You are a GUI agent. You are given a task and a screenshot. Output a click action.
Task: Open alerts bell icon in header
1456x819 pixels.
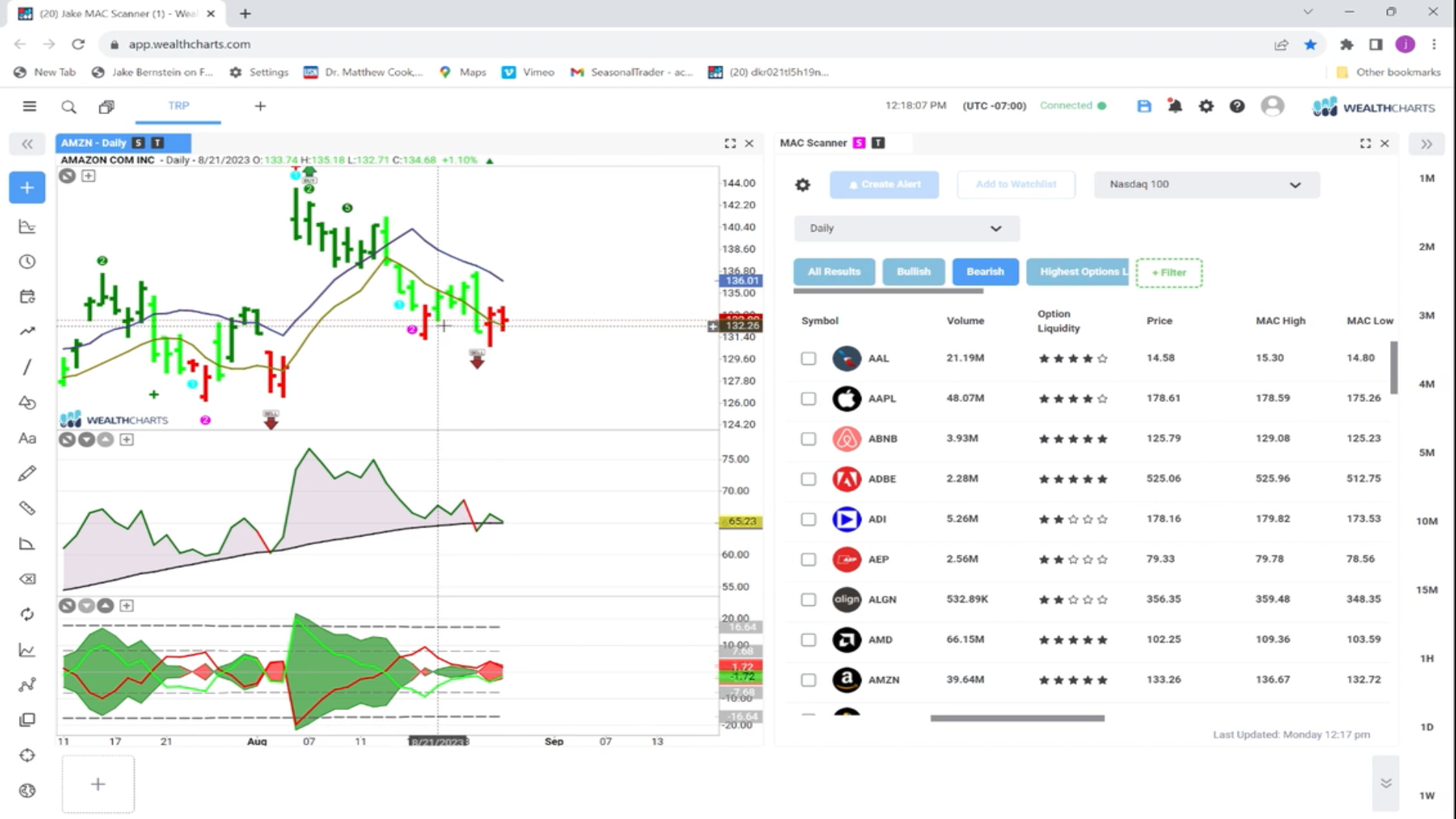click(x=1175, y=106)
